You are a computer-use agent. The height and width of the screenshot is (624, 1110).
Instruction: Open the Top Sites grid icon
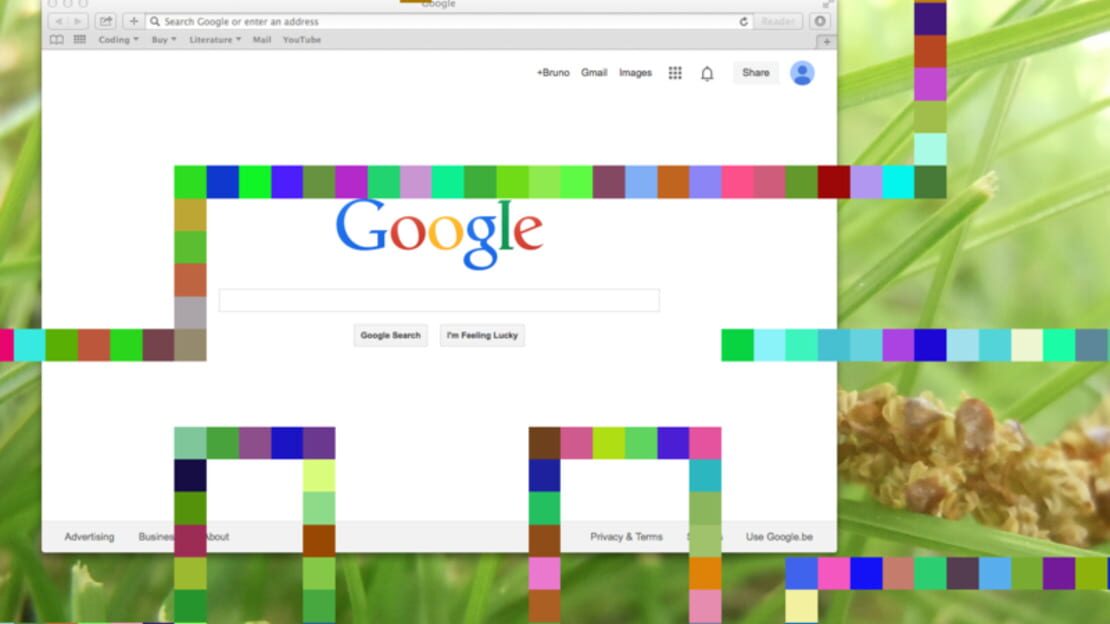[79, 40]
